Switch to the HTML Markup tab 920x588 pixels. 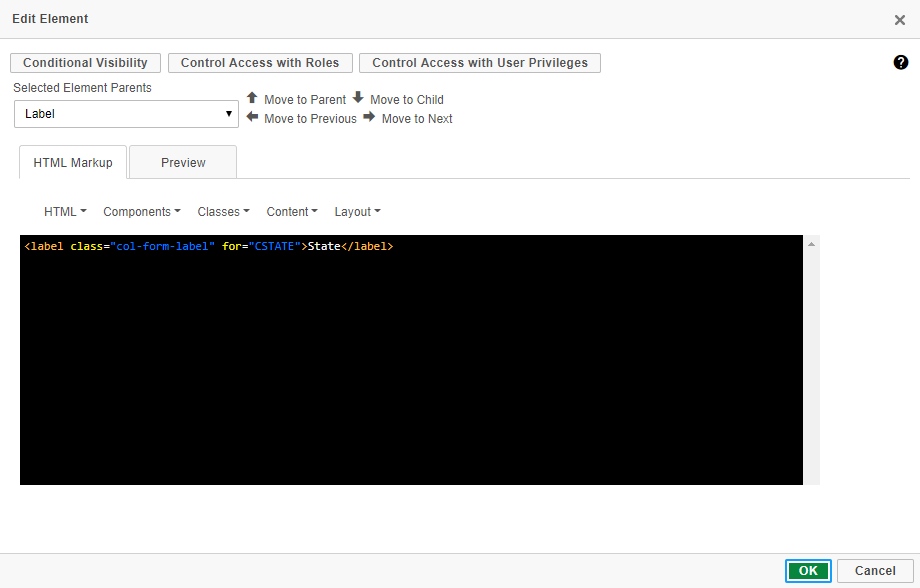tap(73, 163)
